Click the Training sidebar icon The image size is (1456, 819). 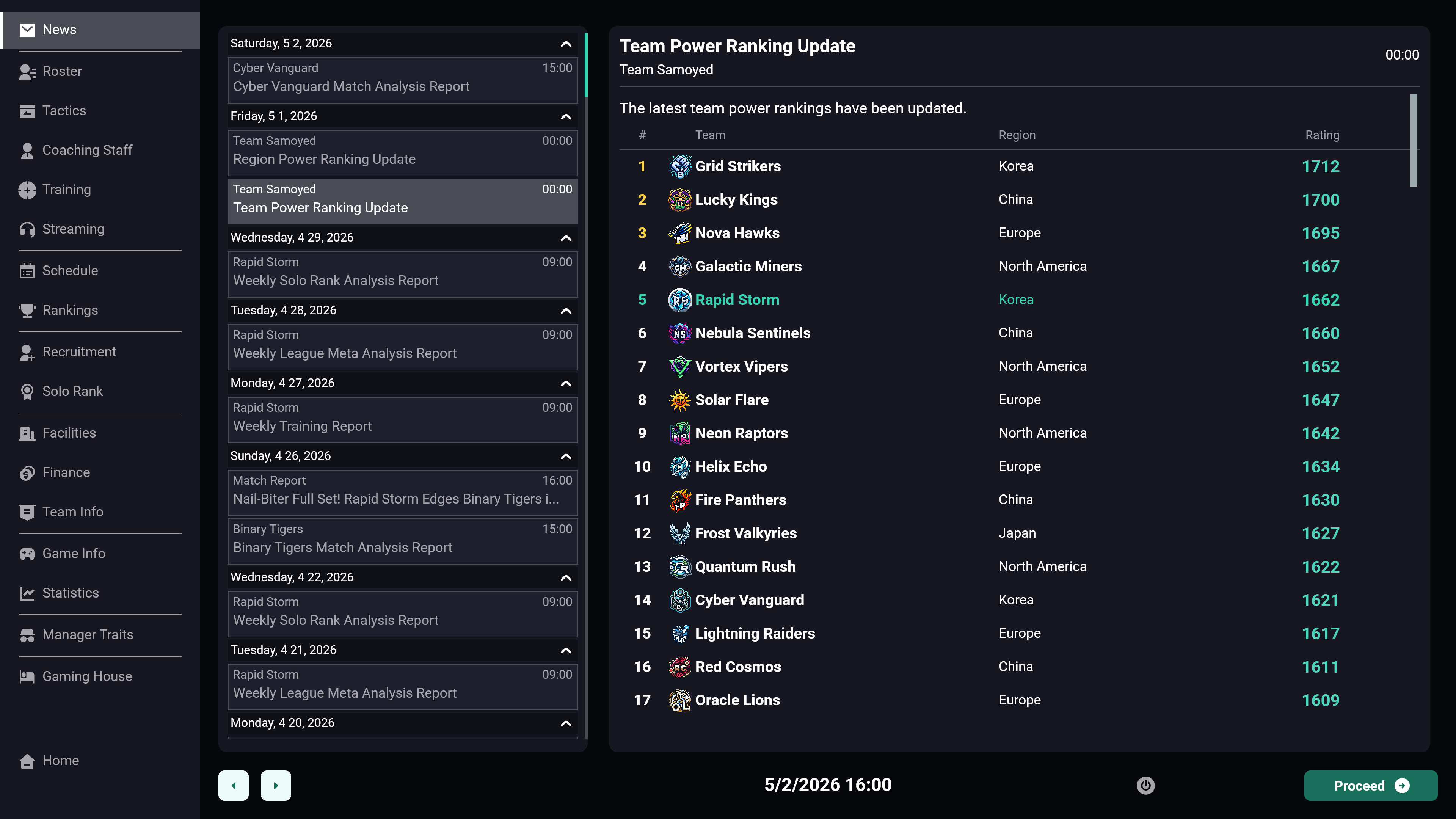(x=27, y=190)
